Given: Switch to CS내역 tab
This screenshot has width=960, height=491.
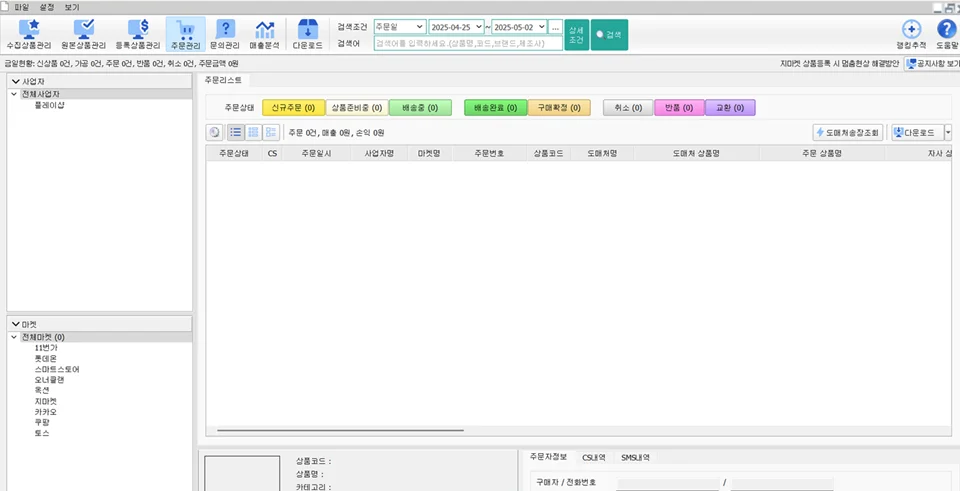Looking at the screenshot, I should 594,457.
